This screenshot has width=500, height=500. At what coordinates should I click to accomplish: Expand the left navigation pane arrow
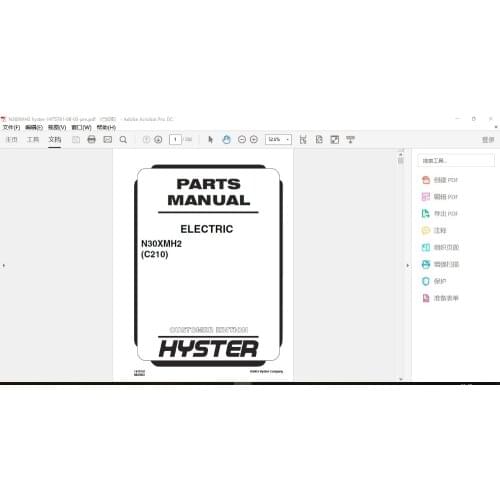coord(4,266)
